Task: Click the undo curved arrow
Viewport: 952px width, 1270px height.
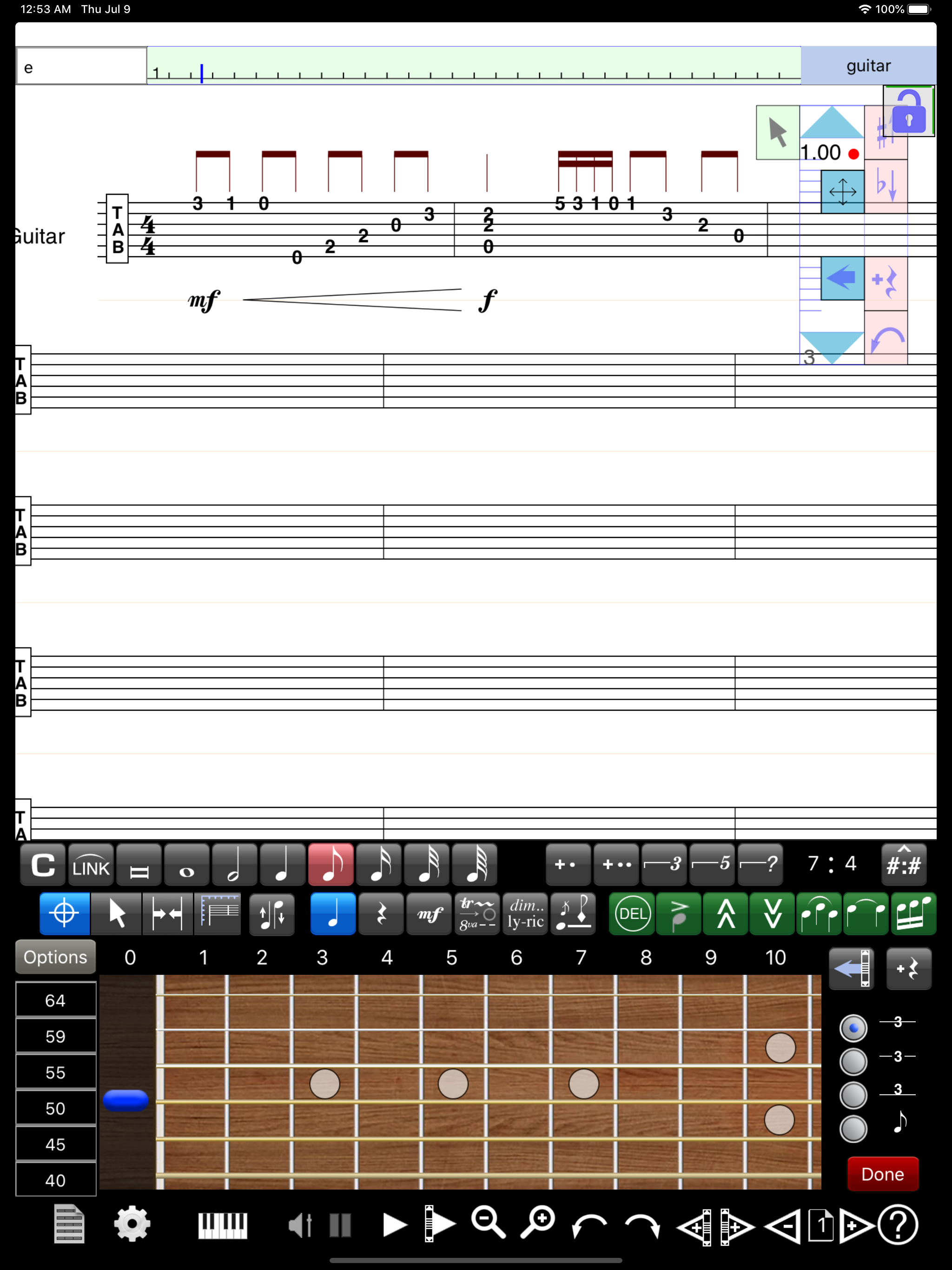Action: (x=589, y=1225)
